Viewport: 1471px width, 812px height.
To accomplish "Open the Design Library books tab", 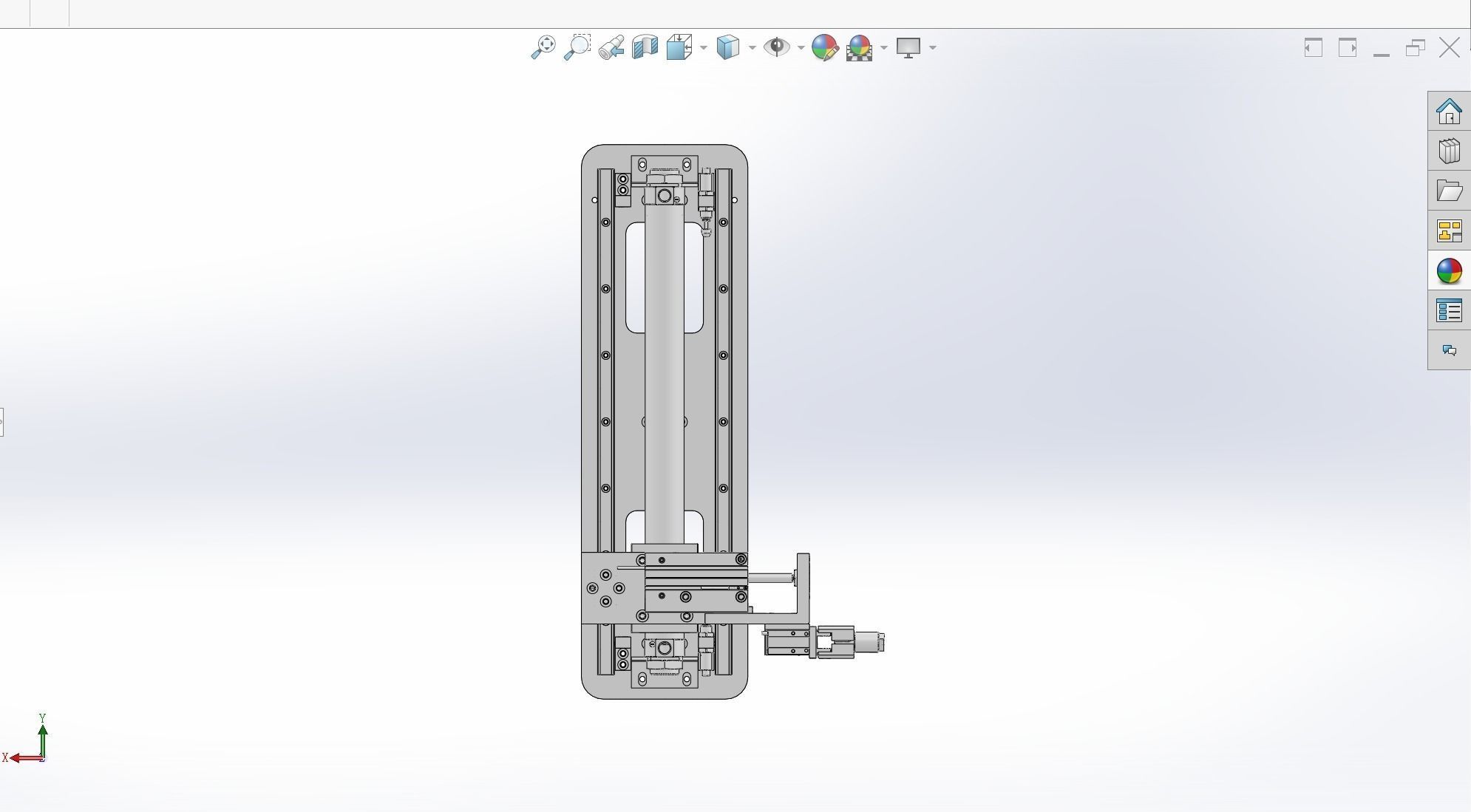I will pos(1449,151).
